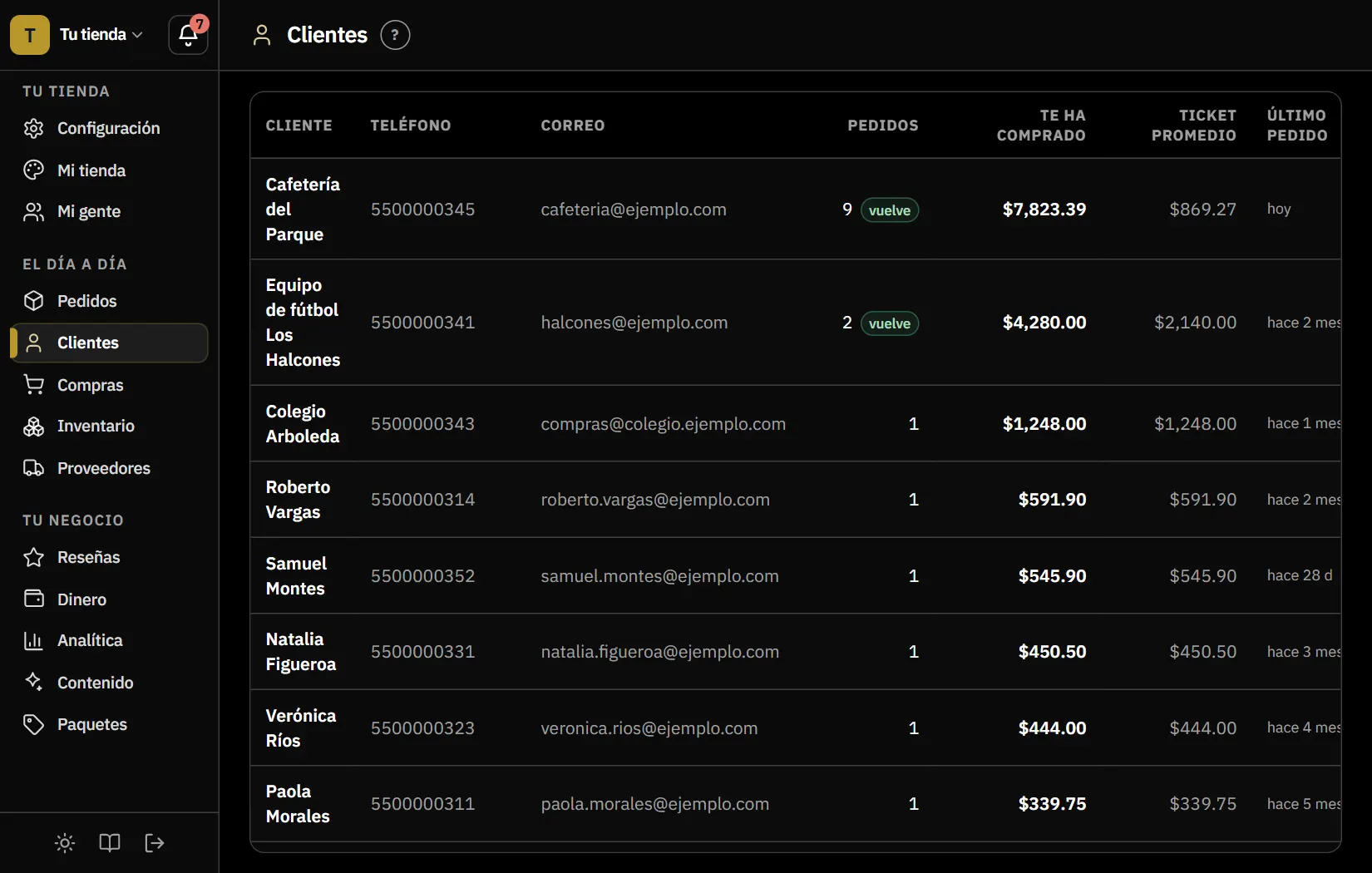Click Paola Morales client name

(298, 804)
